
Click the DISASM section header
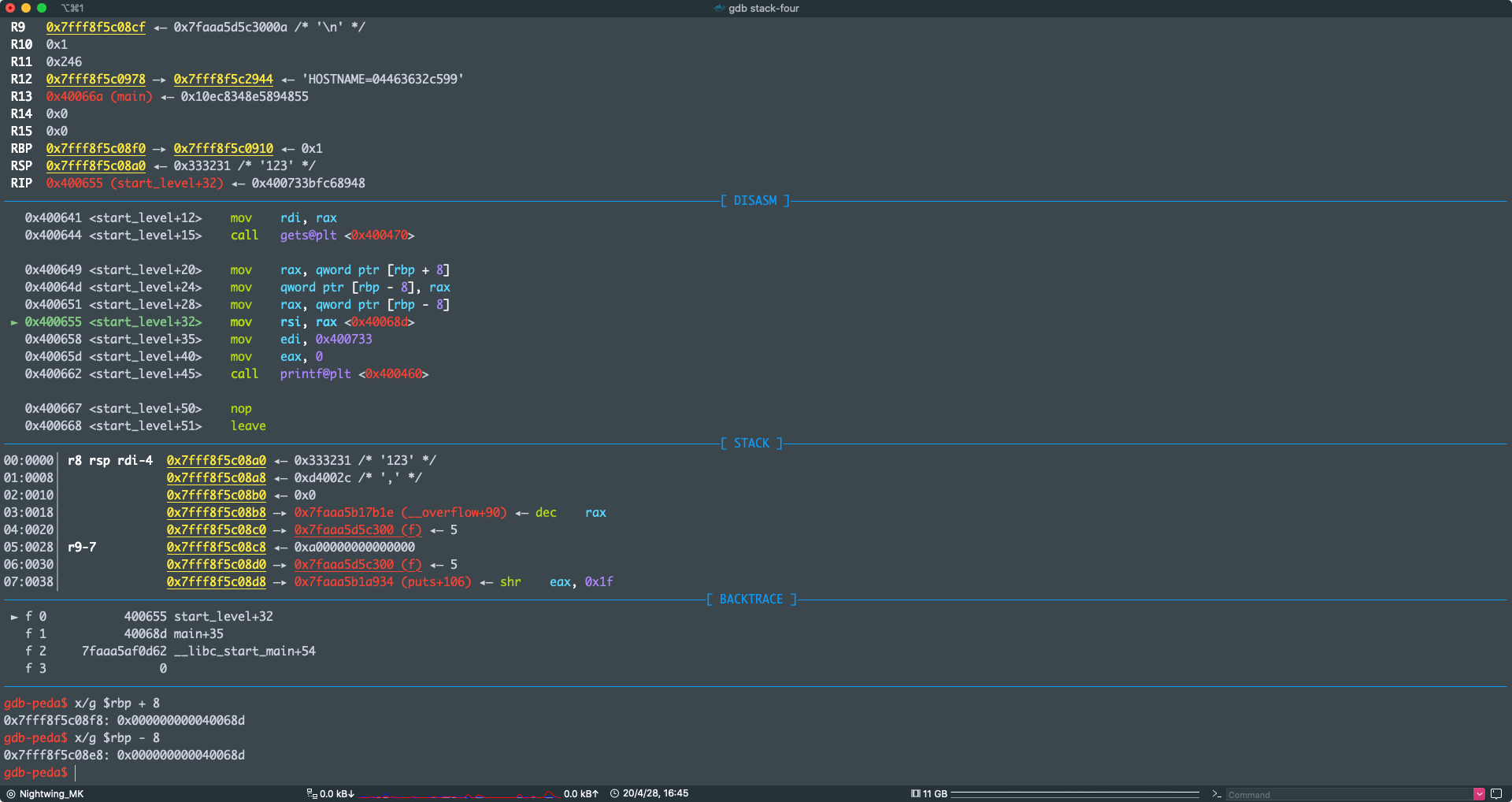point(755,201)
